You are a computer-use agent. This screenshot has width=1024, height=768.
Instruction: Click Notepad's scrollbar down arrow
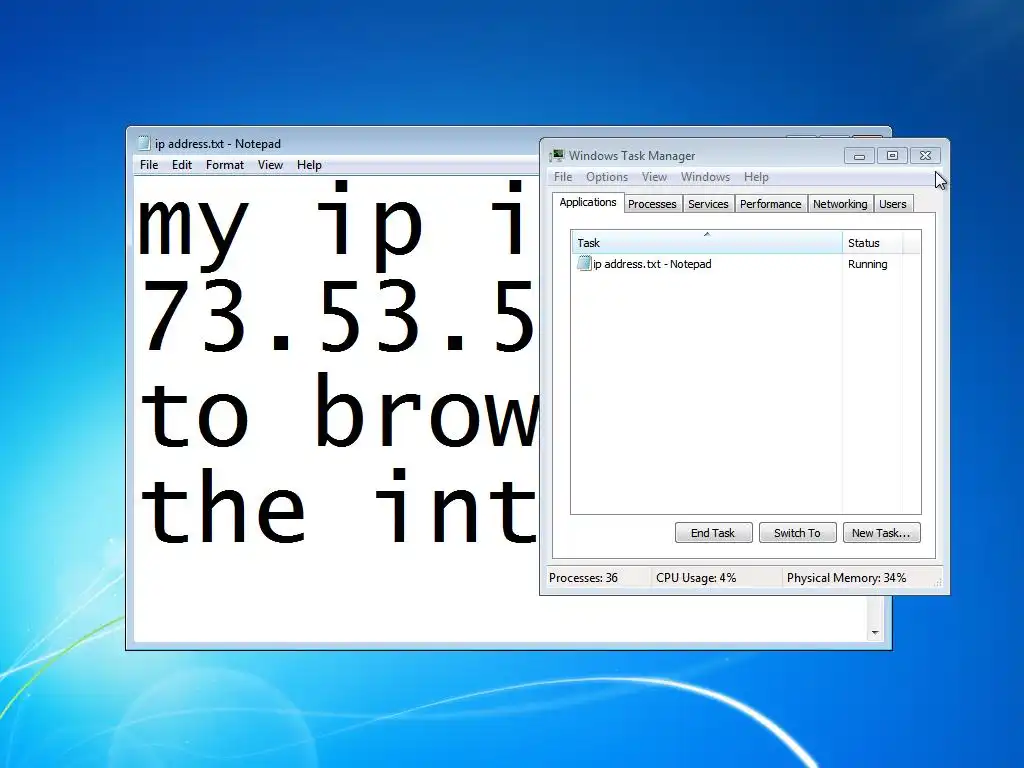click(x=874, y=633)
